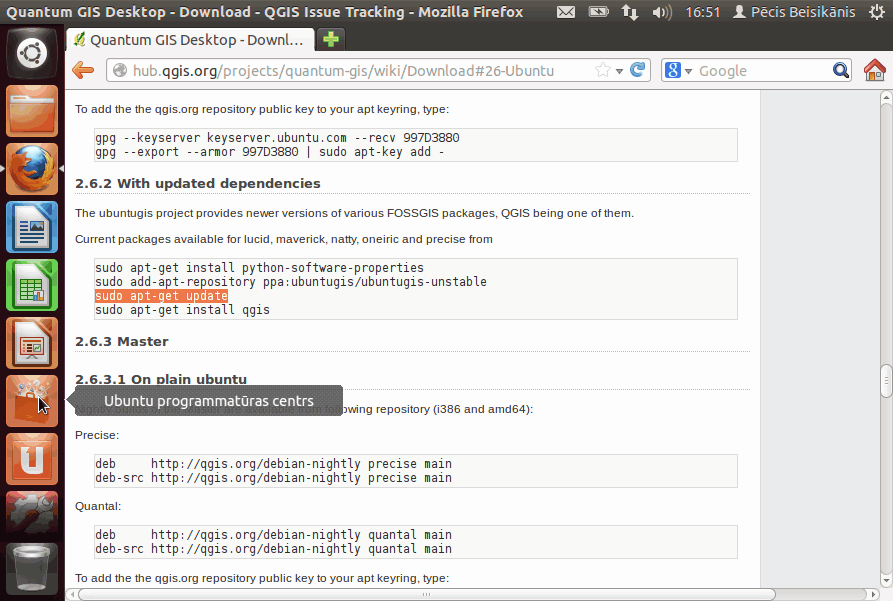Go to the Firefox home page

pos(875,71)
